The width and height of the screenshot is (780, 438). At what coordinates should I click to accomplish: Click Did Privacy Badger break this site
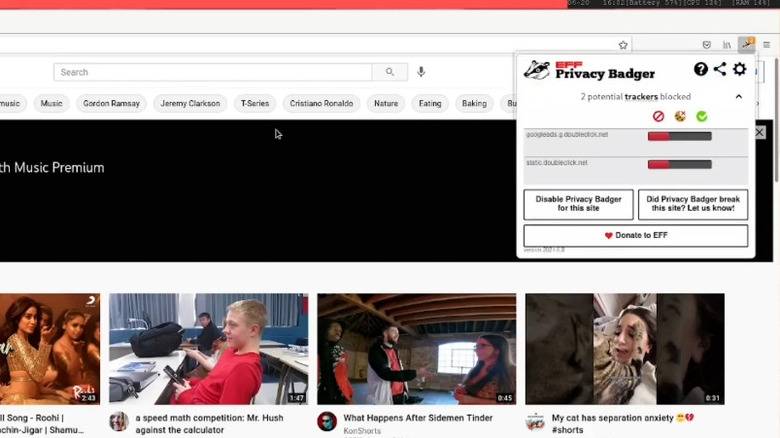point(692,204)
